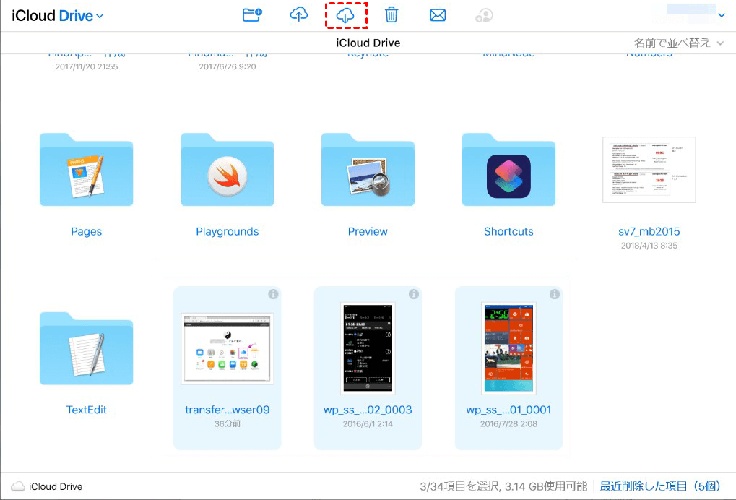
Task: Click the email envelope icon
Action: tap(437, 15)
